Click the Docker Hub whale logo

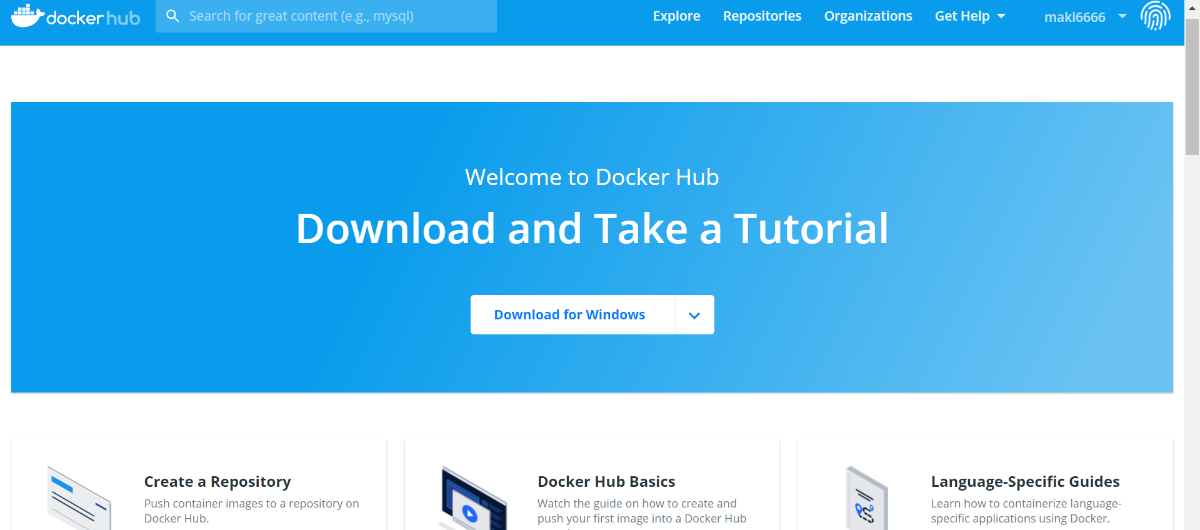(x=76, y=16)
